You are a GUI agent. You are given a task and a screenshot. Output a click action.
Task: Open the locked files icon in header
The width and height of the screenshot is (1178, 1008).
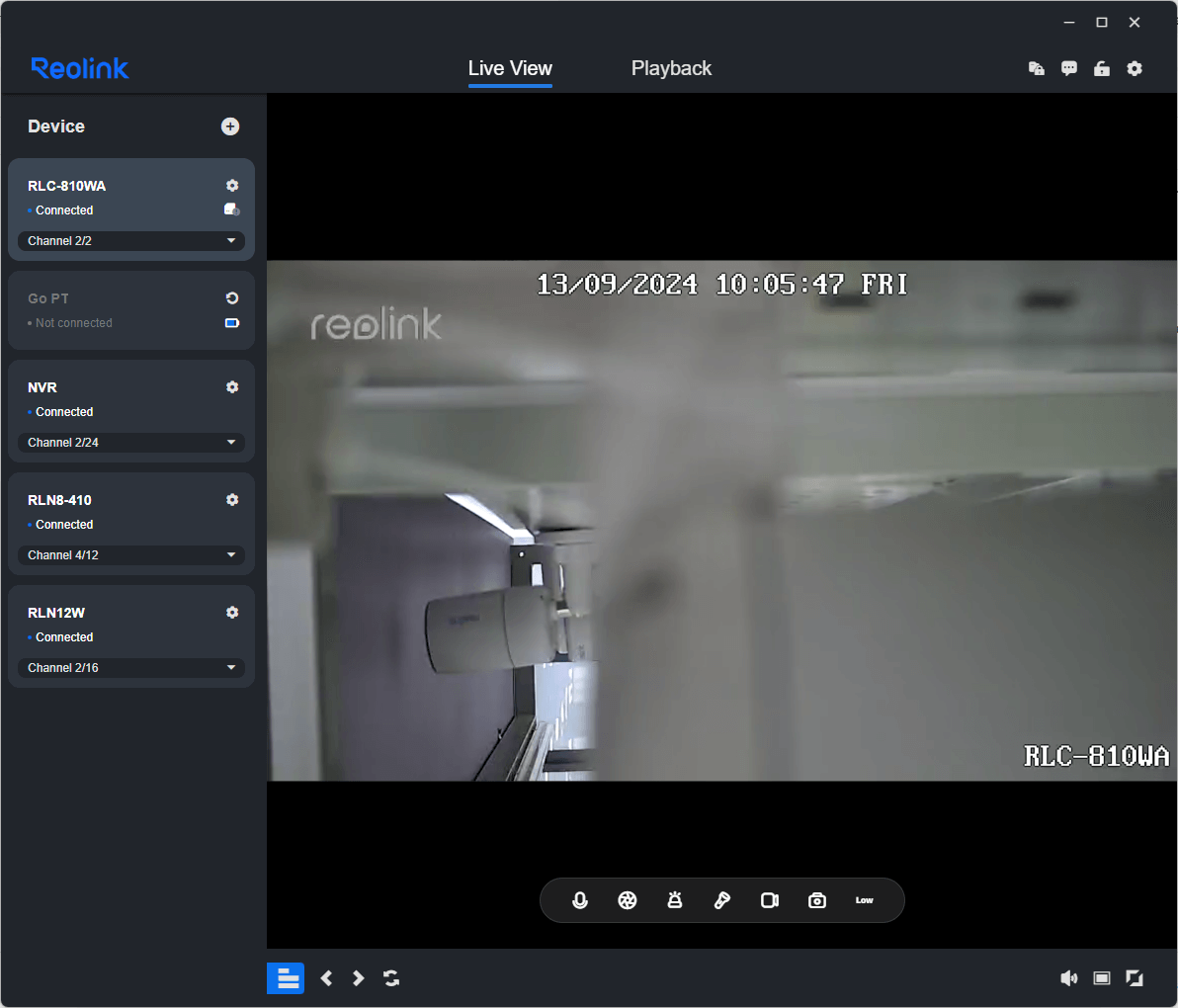pos(1036,68)
